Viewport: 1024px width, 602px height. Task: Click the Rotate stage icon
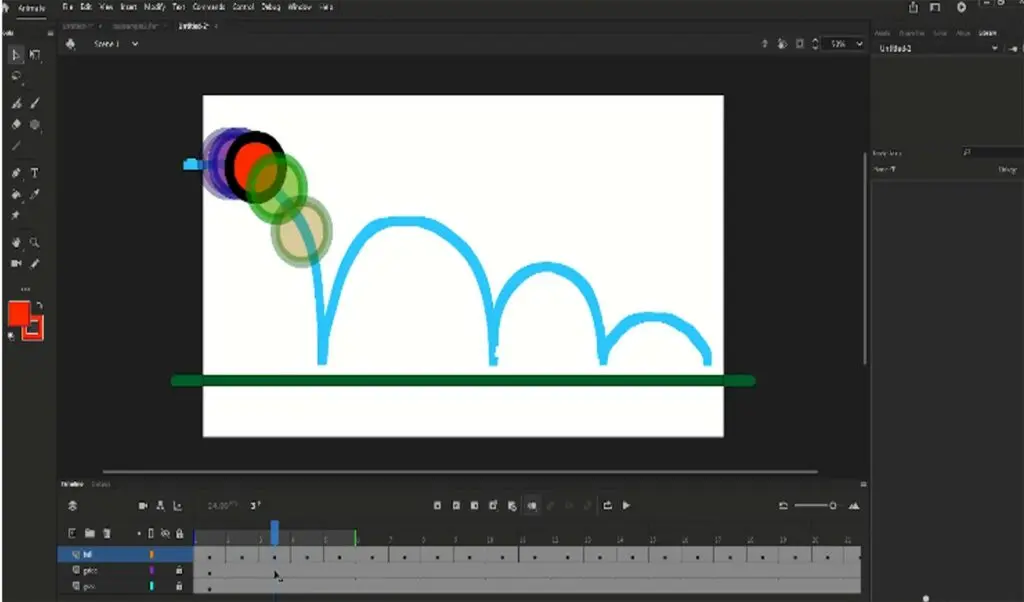(782, 44)
